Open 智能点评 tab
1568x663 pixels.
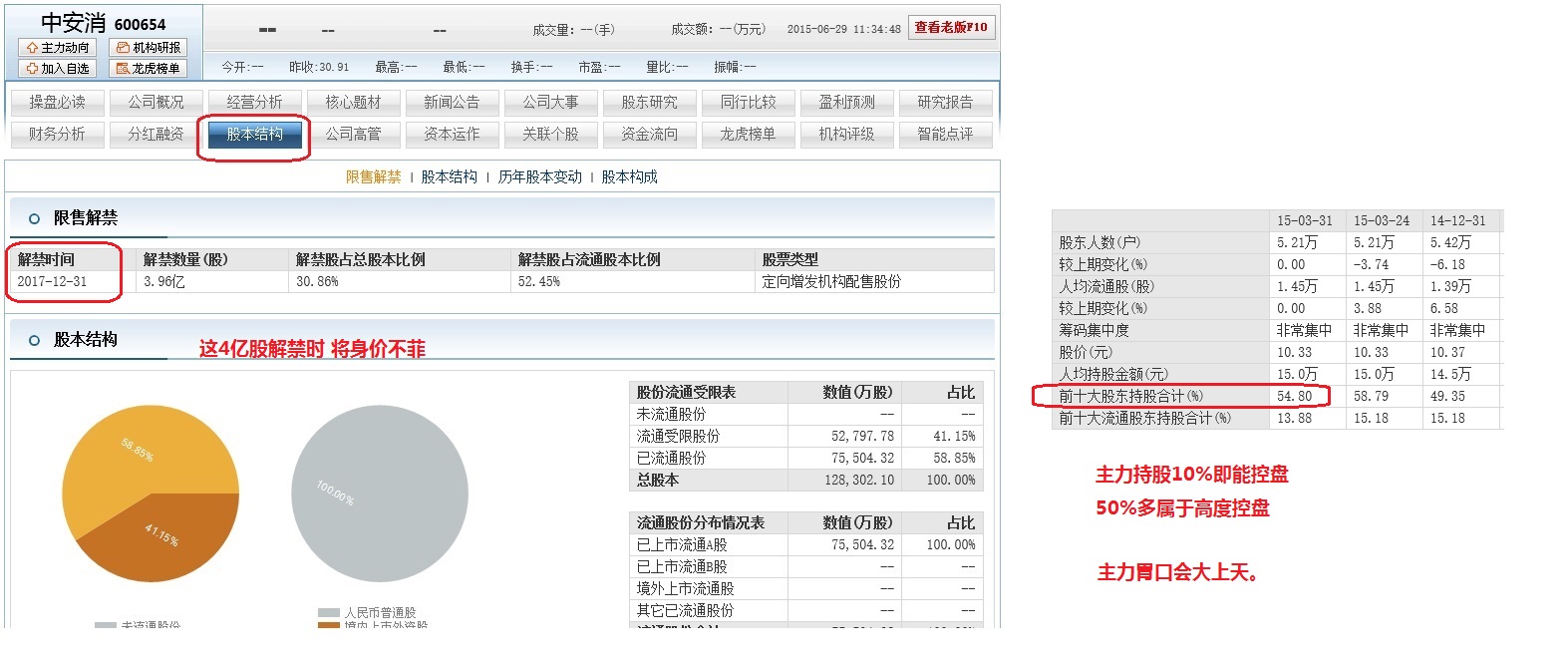click(945, 134)
